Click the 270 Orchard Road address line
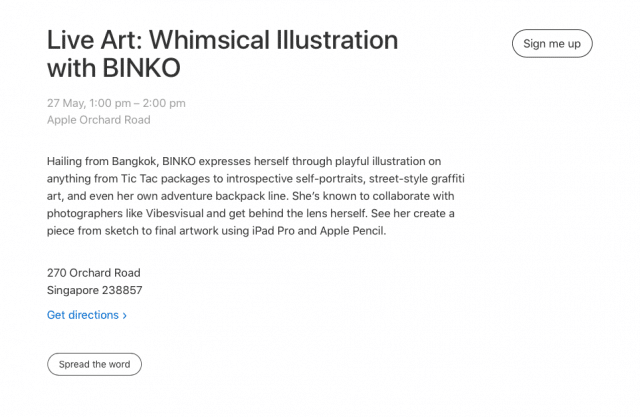 (93, 273)
